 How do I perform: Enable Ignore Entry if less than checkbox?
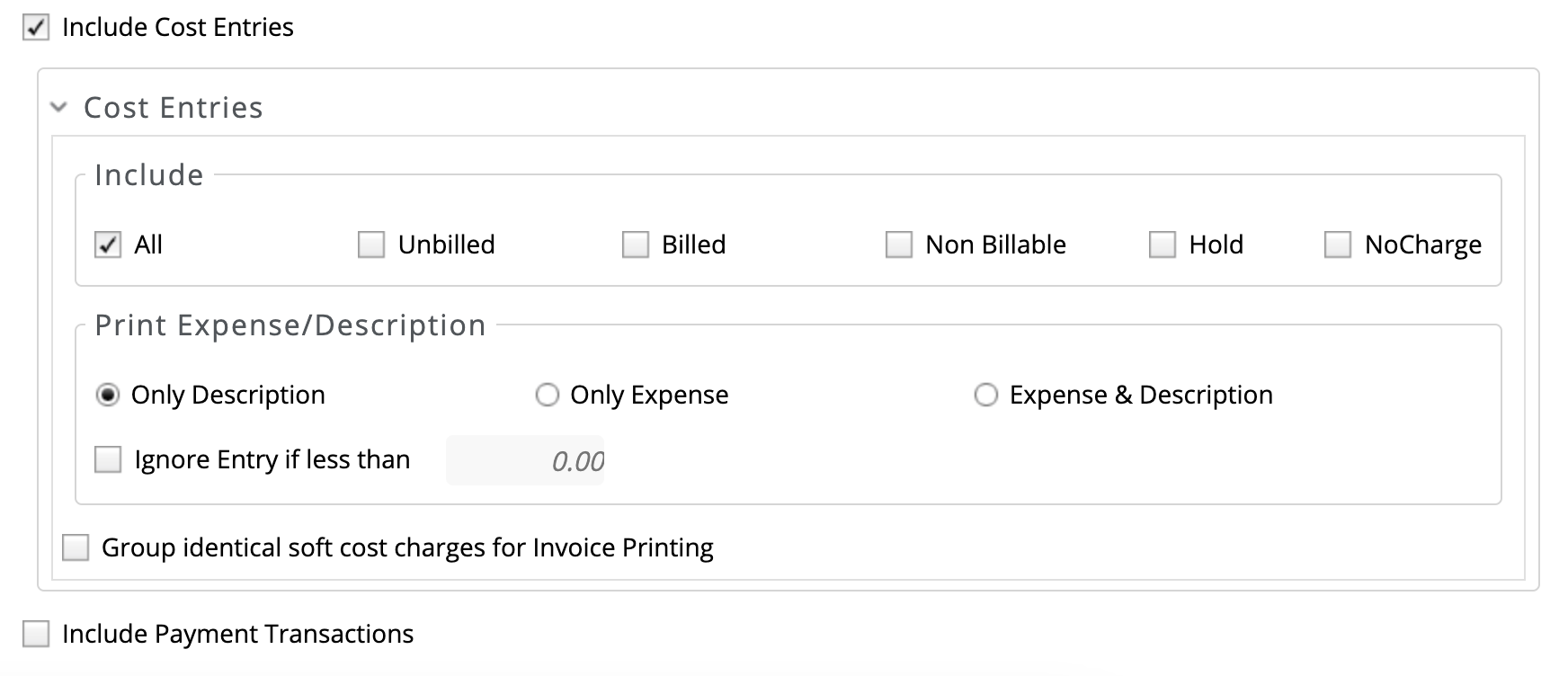click(108, 460)
